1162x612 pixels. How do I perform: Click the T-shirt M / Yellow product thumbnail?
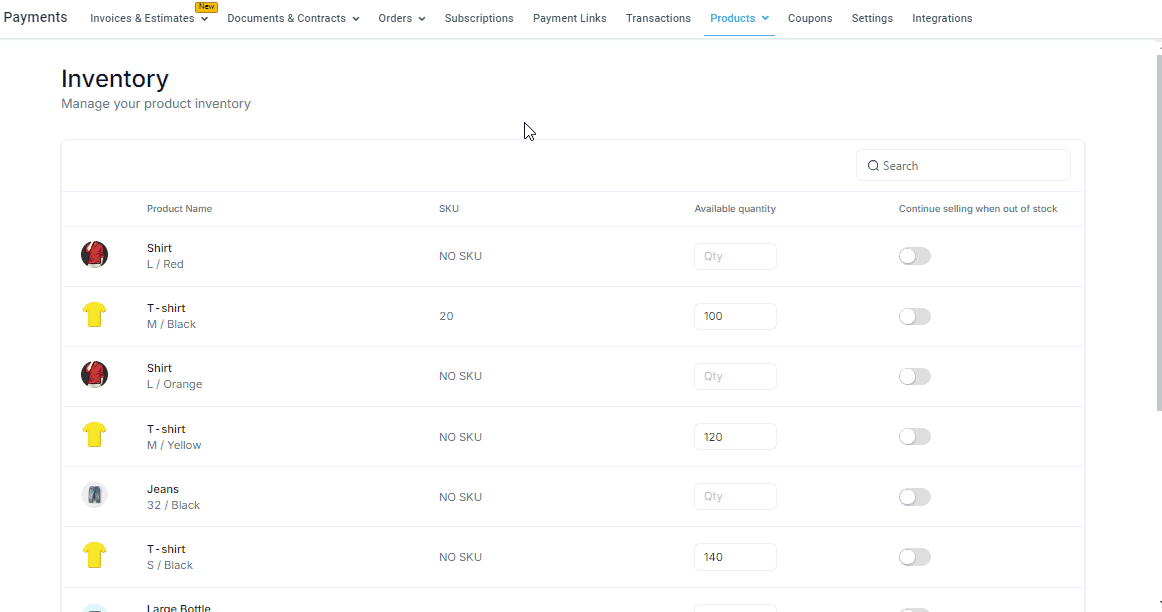[x=94, y=435]
